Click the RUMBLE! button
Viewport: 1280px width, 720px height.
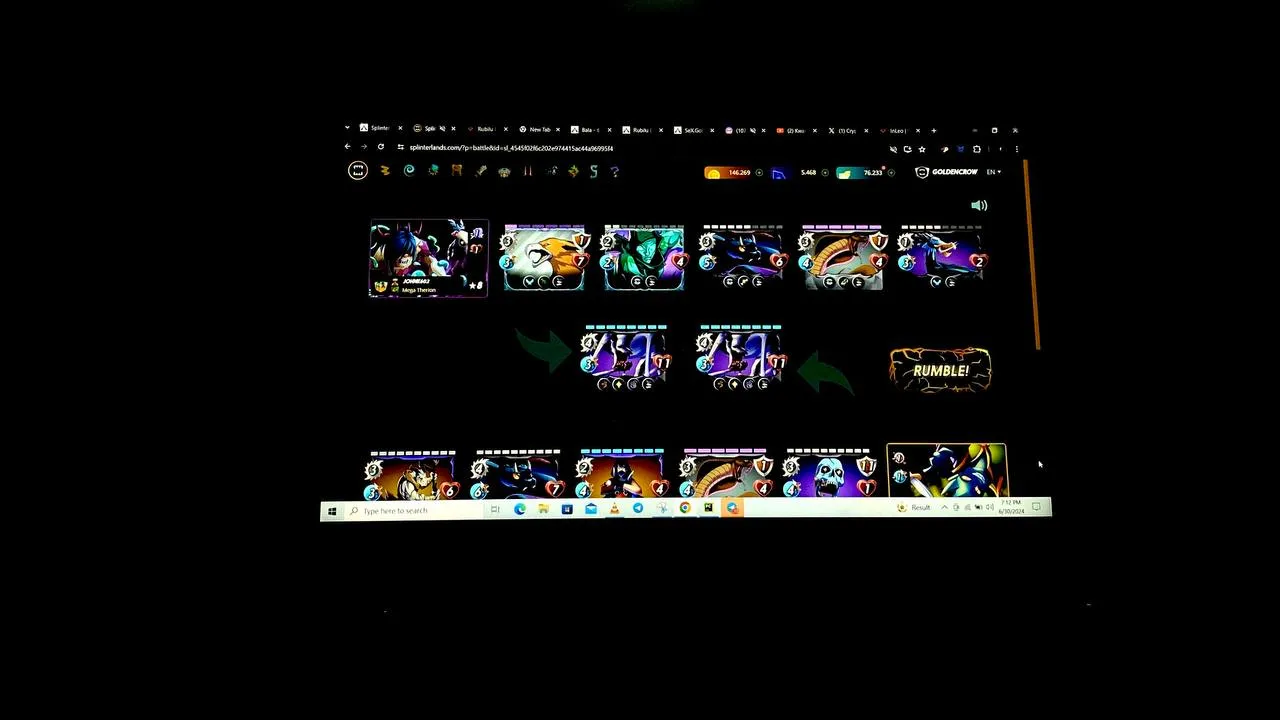point(940,370)
